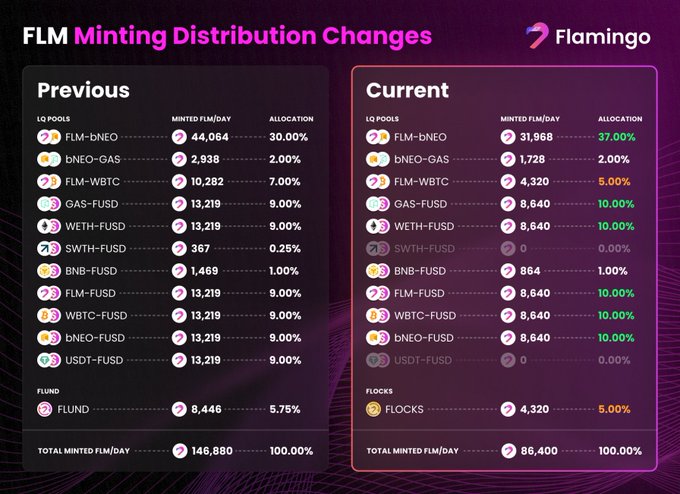Click the Flamingo logo icon in header
Viewport: 680px width, 494px height.
pyautogui.click(x=538, y=36)
